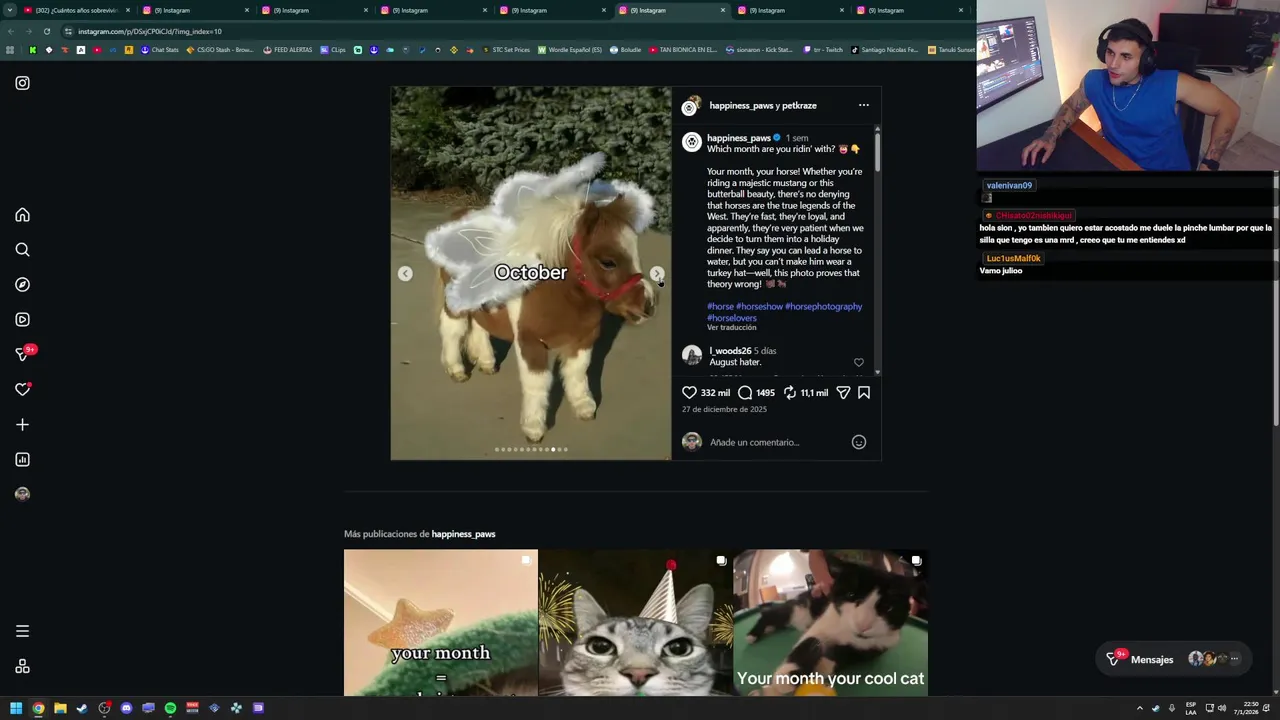Viewport: 1280px width, 720px height.
Task: Reload the page with browser refresh icon
Action: coord(46,31)
